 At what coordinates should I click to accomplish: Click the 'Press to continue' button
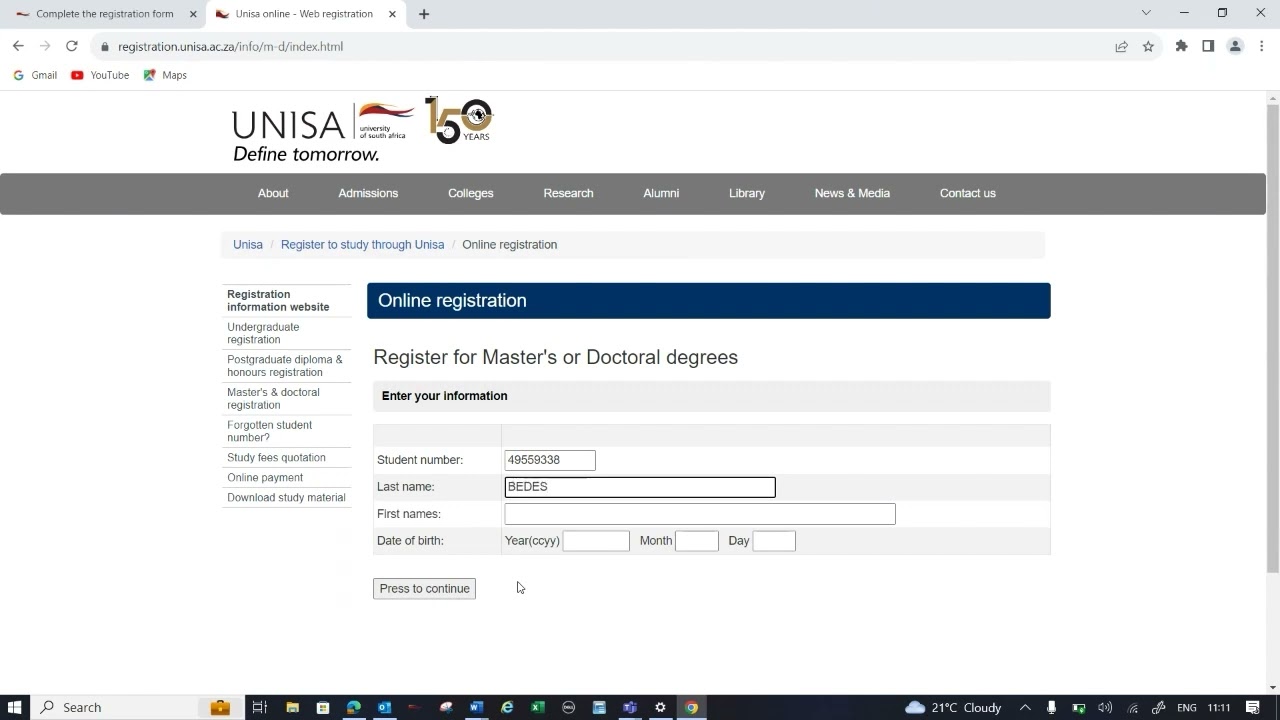424,588
